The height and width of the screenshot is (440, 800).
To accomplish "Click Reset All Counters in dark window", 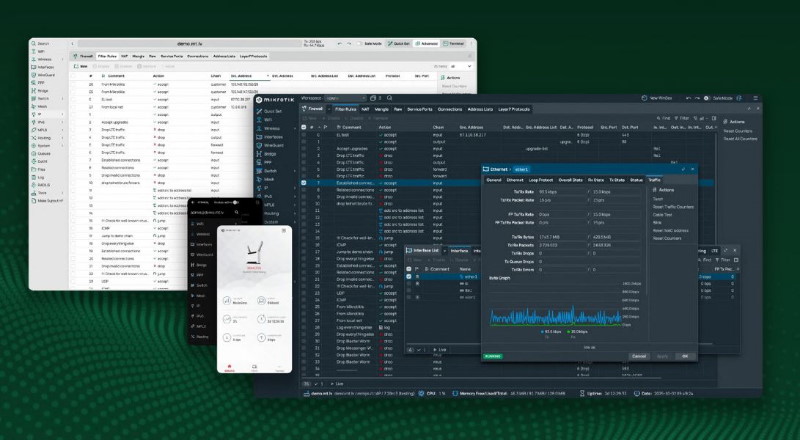I will [x=740, y=139].
